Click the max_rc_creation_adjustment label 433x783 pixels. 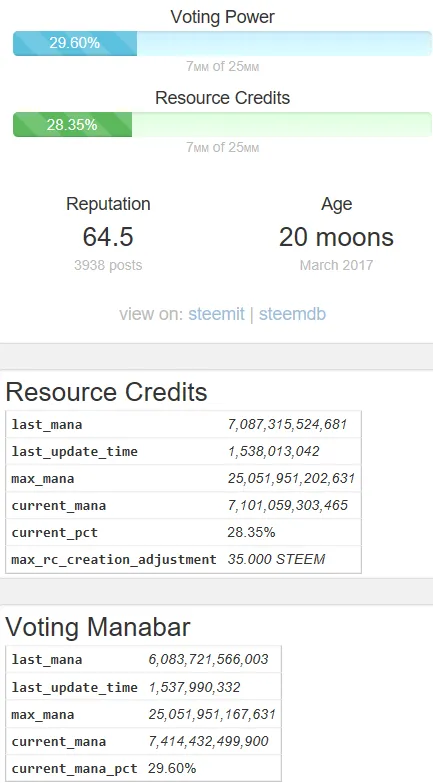(114, 560)
